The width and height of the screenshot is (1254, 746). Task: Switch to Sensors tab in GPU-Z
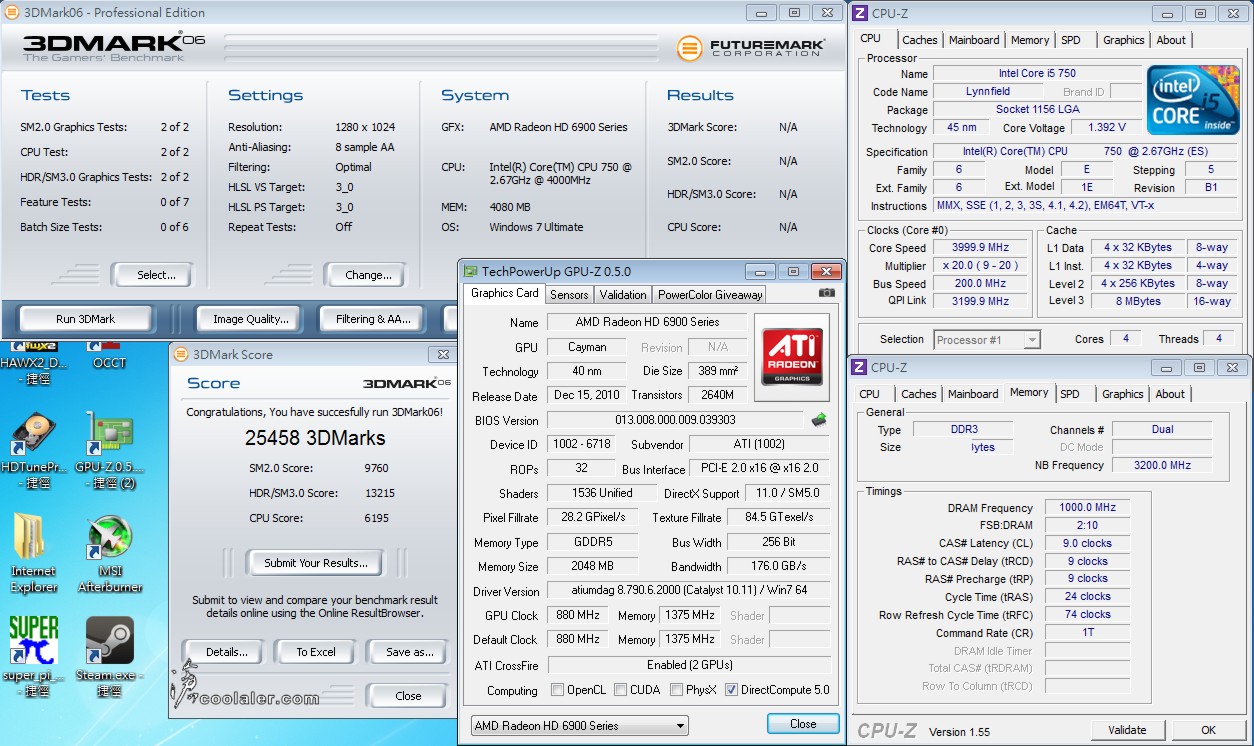pos(569,294)
